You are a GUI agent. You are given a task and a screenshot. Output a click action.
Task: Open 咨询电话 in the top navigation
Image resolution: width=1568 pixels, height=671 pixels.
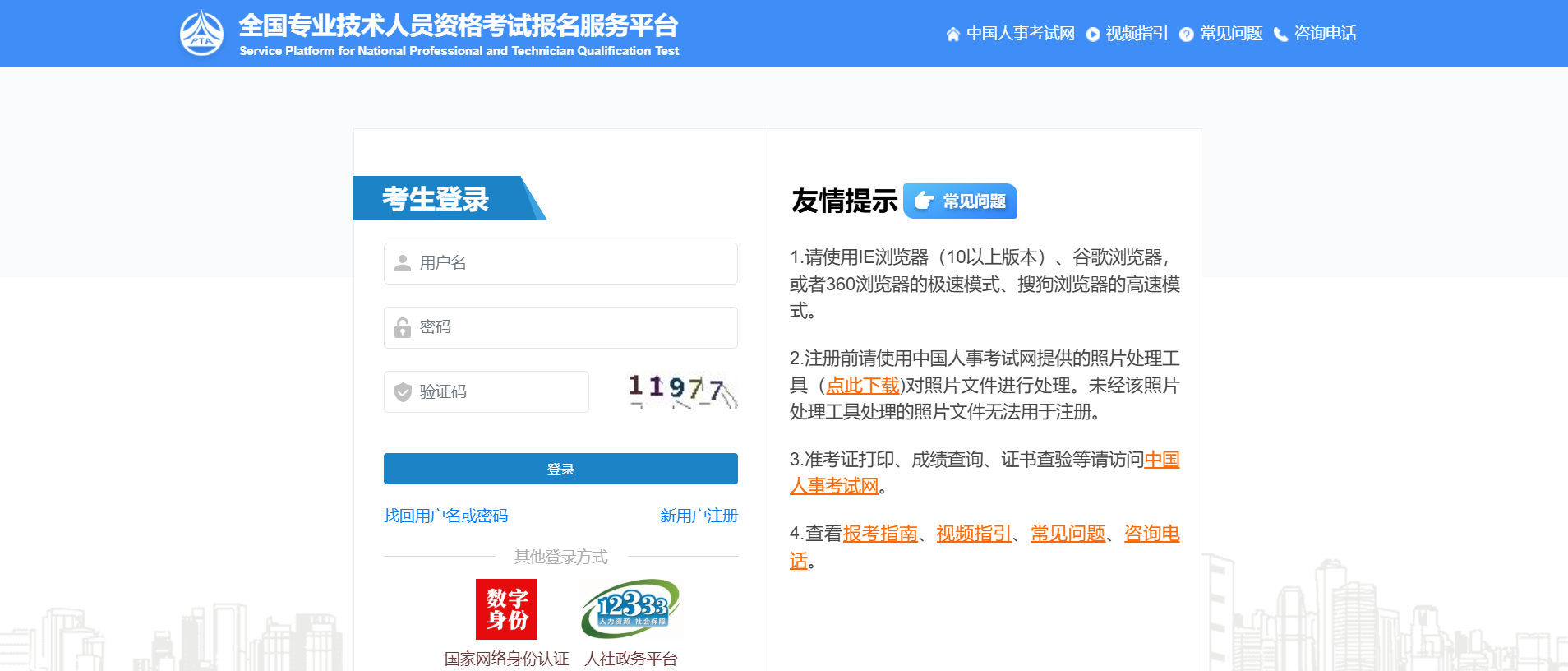pos(1325,34)
